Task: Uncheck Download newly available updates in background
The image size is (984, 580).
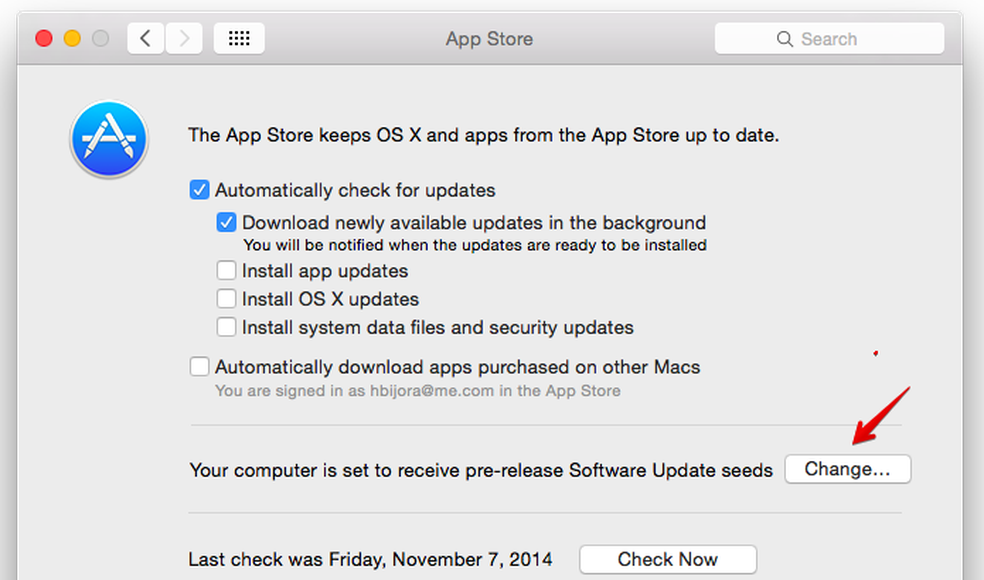Action: 227,223
